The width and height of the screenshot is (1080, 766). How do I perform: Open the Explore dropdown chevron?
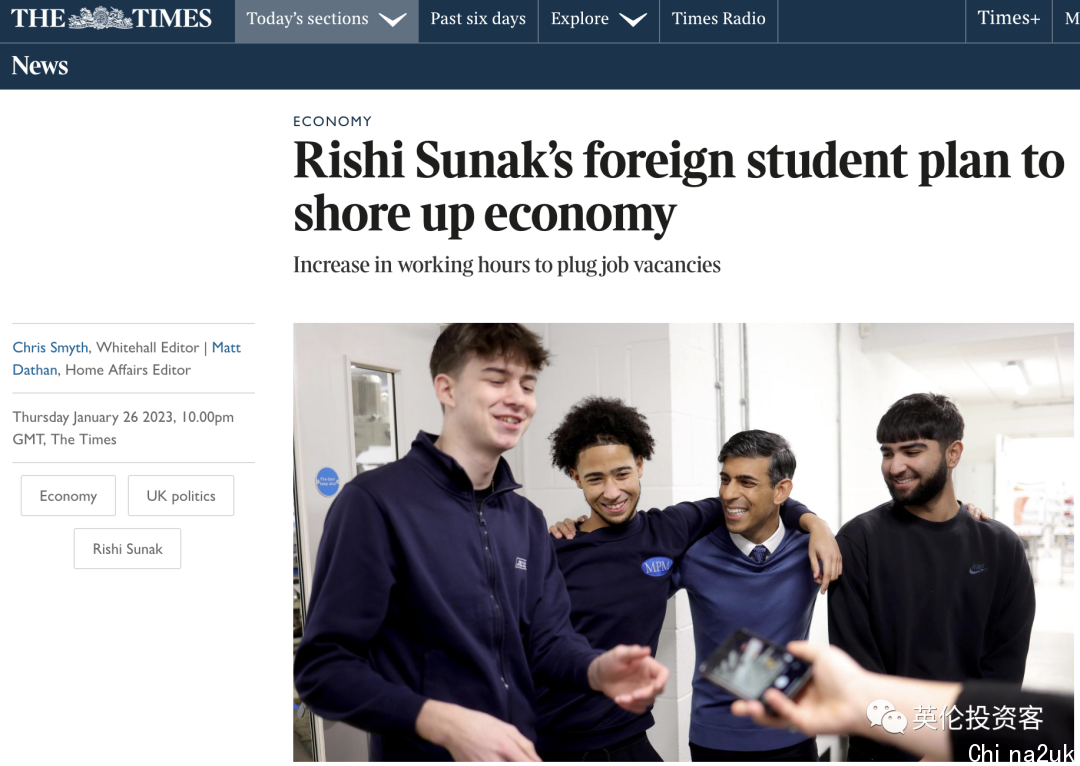(x=633, y=20)
